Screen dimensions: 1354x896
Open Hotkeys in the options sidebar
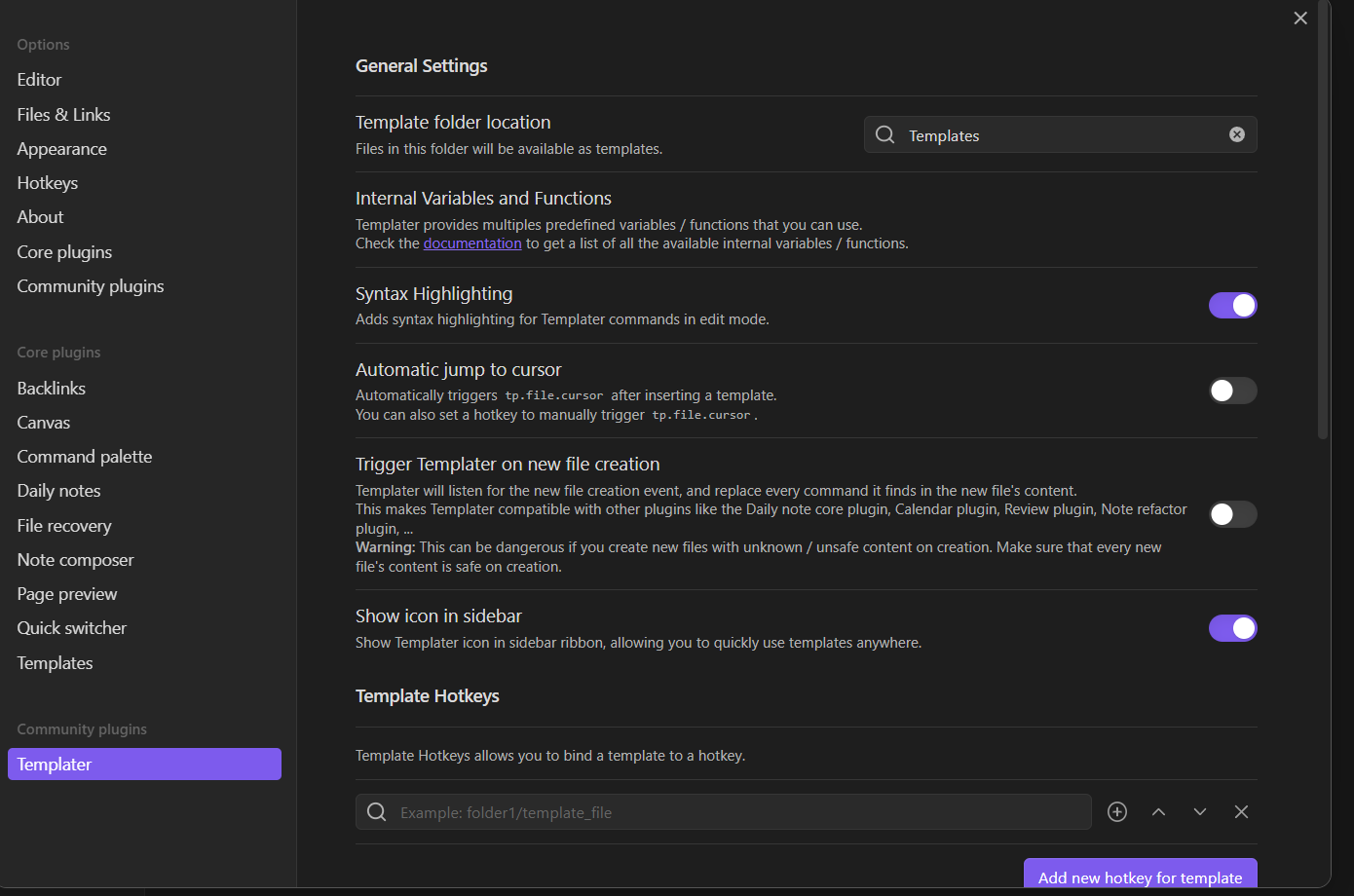click(x=48, y=183)
